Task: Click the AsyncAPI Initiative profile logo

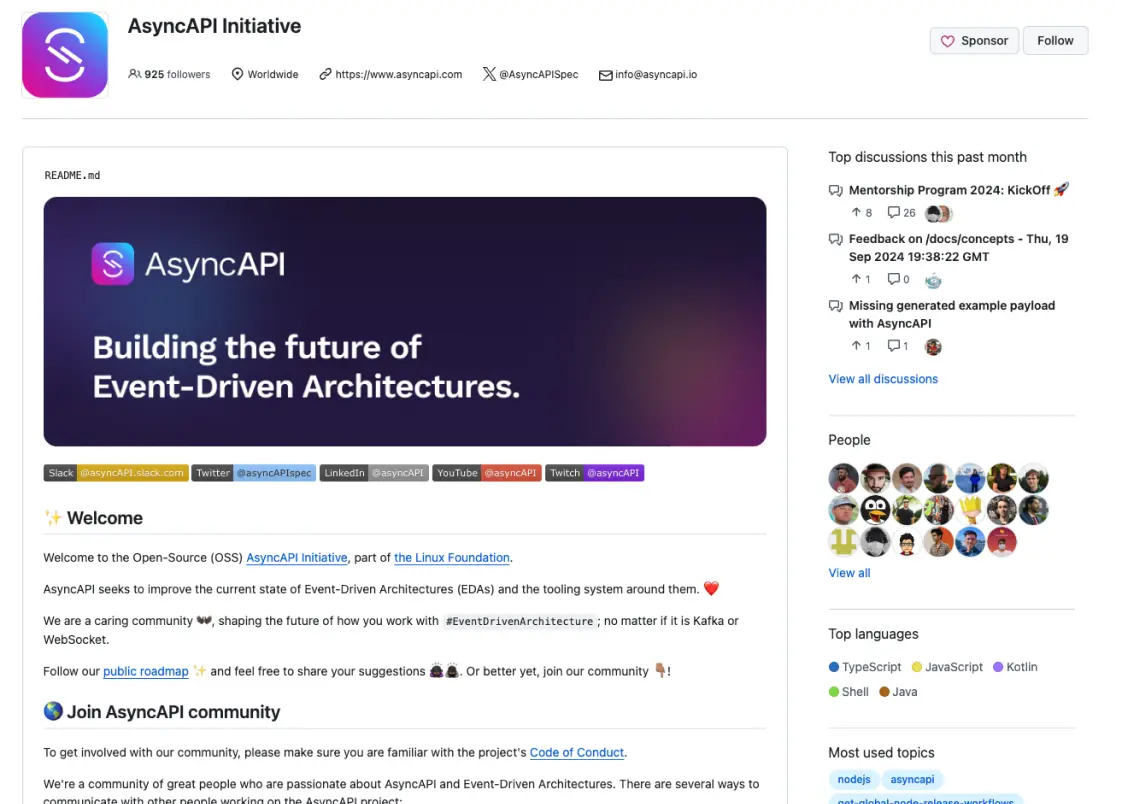Action: coord(64,55)
